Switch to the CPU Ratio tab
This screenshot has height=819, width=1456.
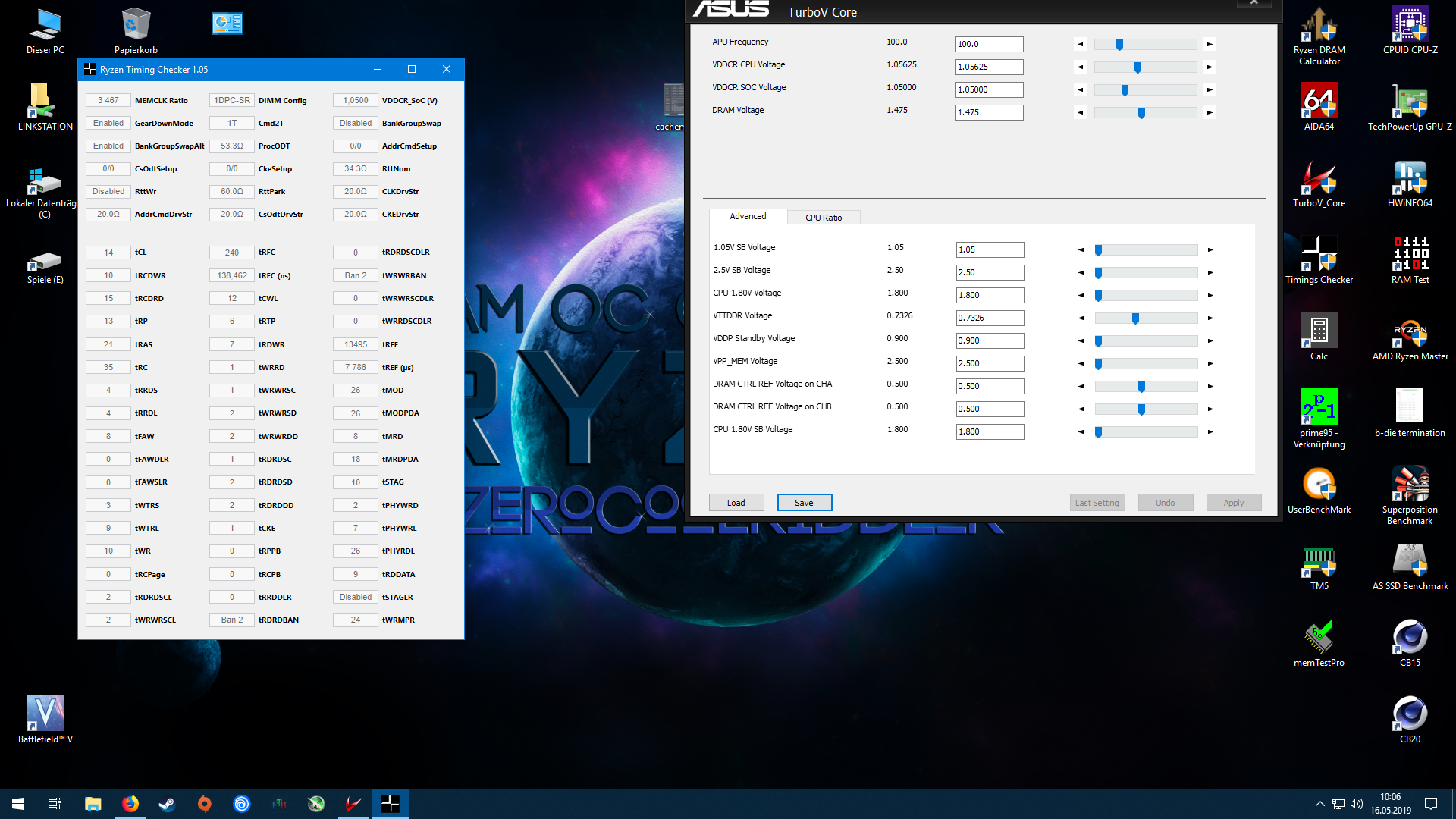click(x=824, y=218)
